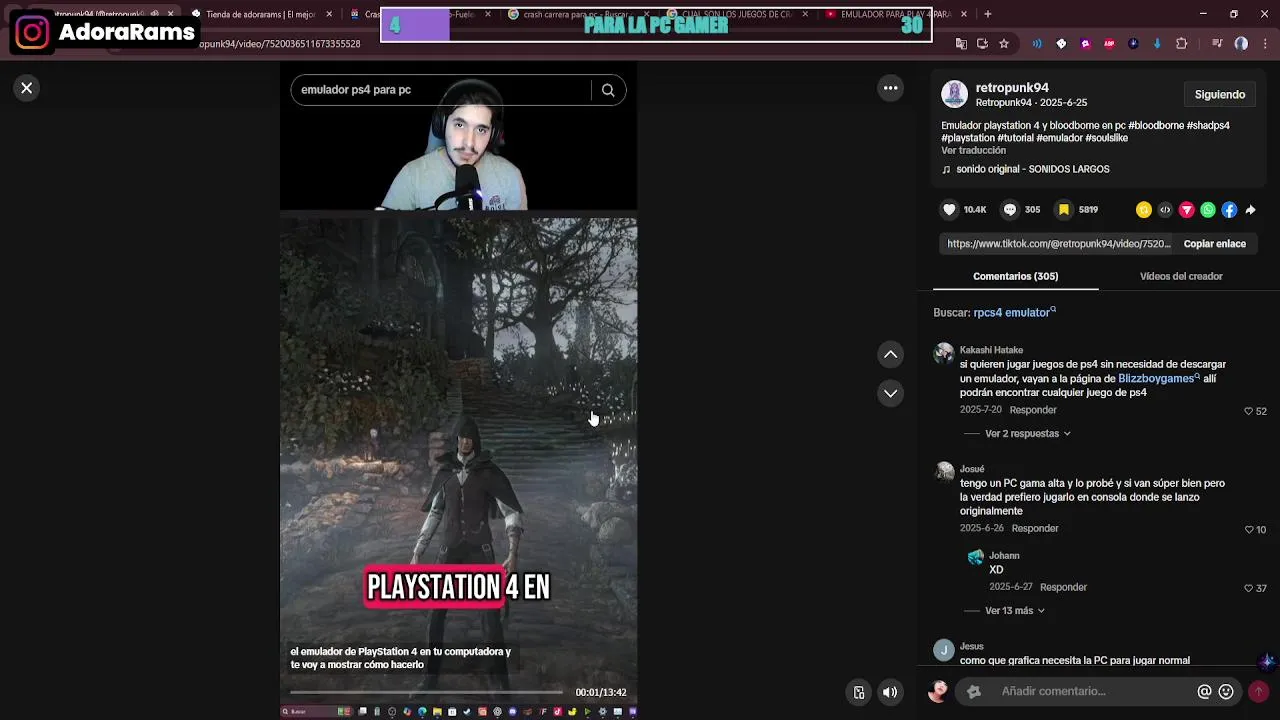Open the browser profile avatar

(x=1241, y=44)
